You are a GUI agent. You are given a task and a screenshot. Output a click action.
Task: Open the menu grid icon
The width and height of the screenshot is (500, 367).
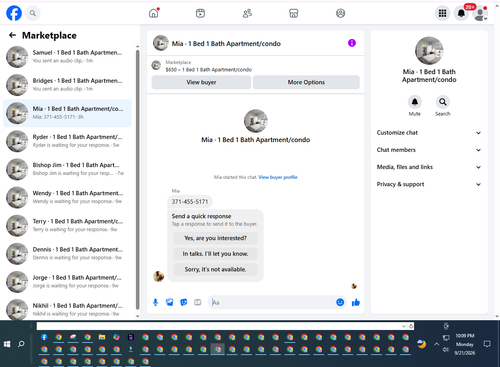pos(442,13)
